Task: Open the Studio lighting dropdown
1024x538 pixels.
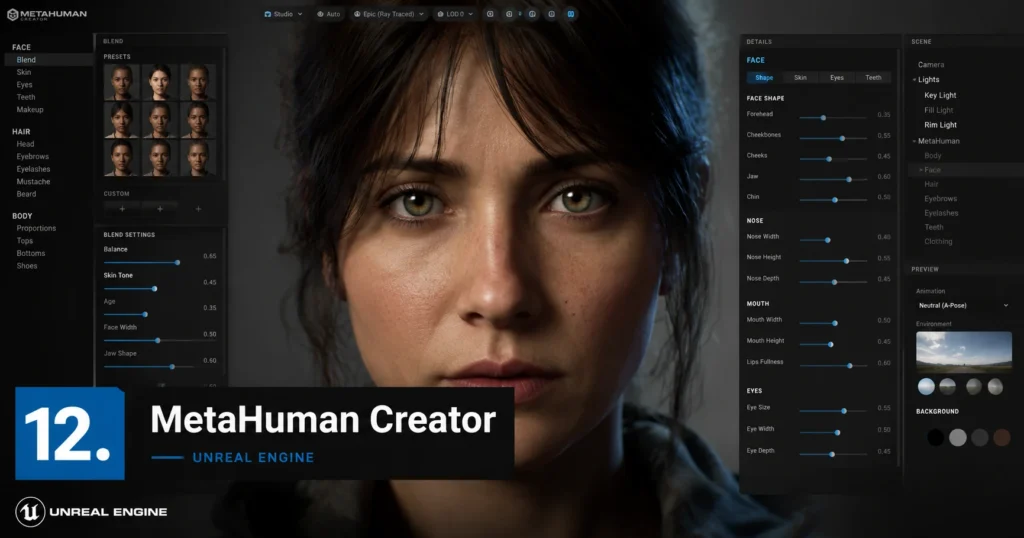Action: coord(283,14)
